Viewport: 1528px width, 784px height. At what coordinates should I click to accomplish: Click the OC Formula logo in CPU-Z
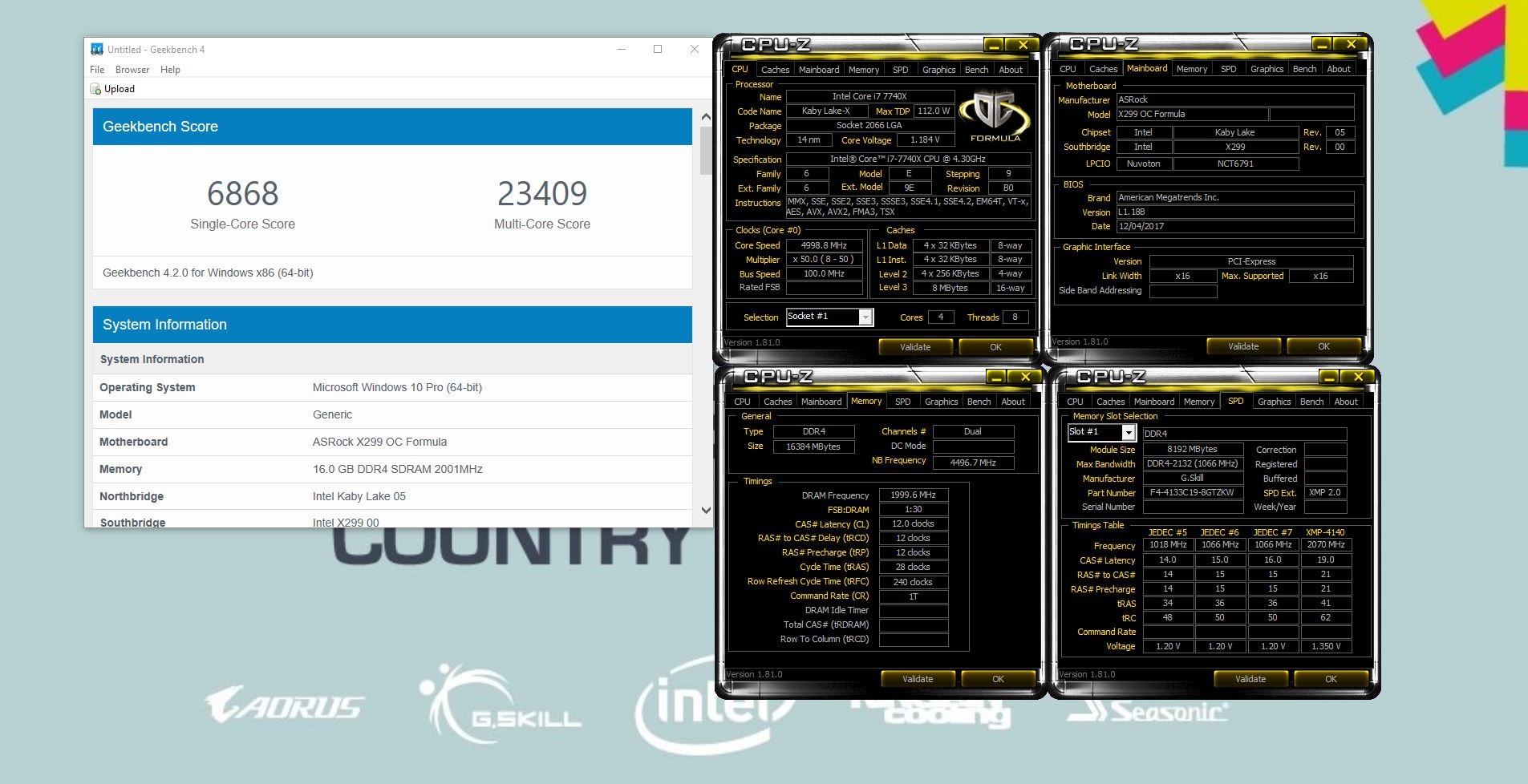[x=995, y=116]
